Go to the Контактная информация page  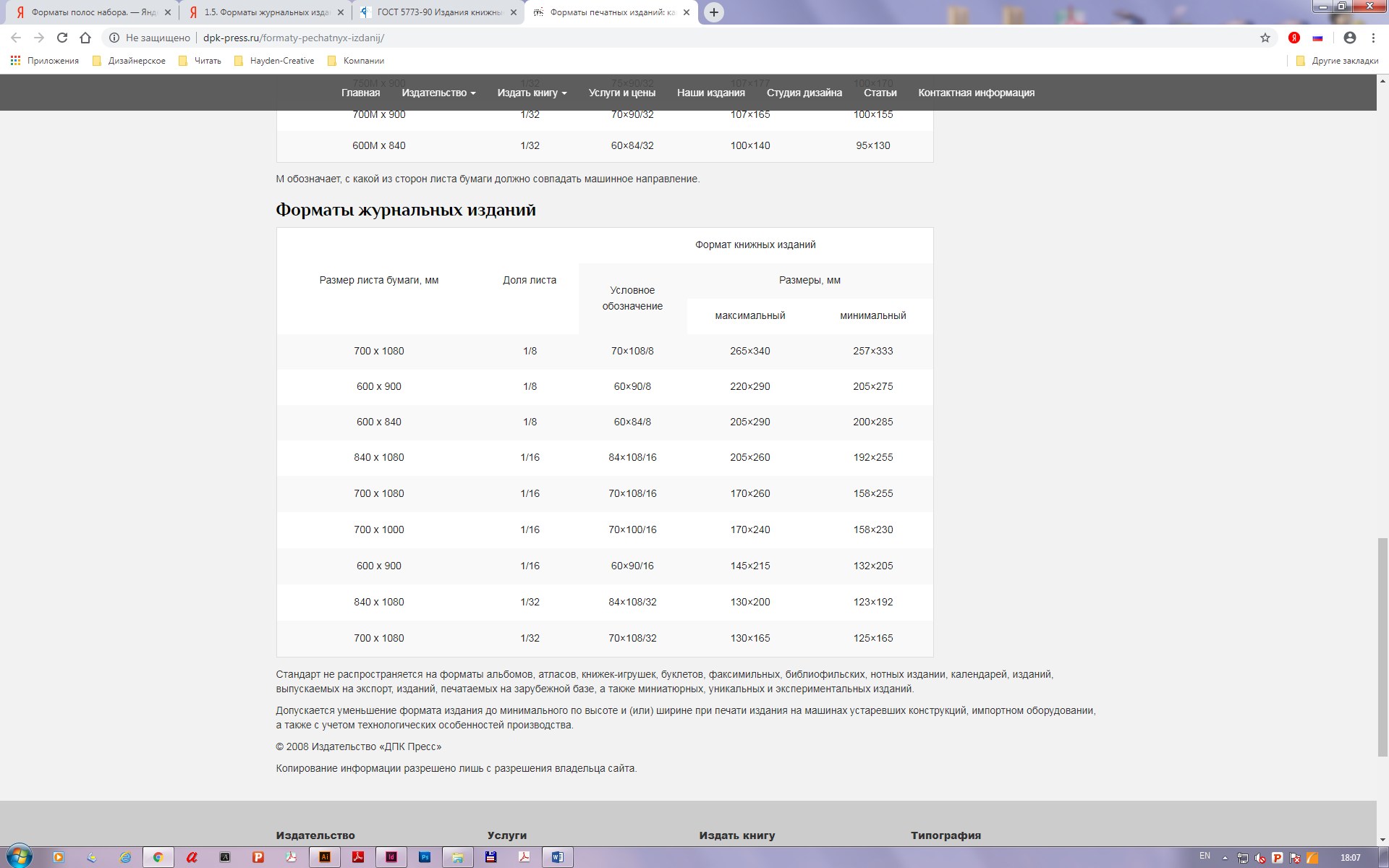pyautogui.click(x=976, y=93)
